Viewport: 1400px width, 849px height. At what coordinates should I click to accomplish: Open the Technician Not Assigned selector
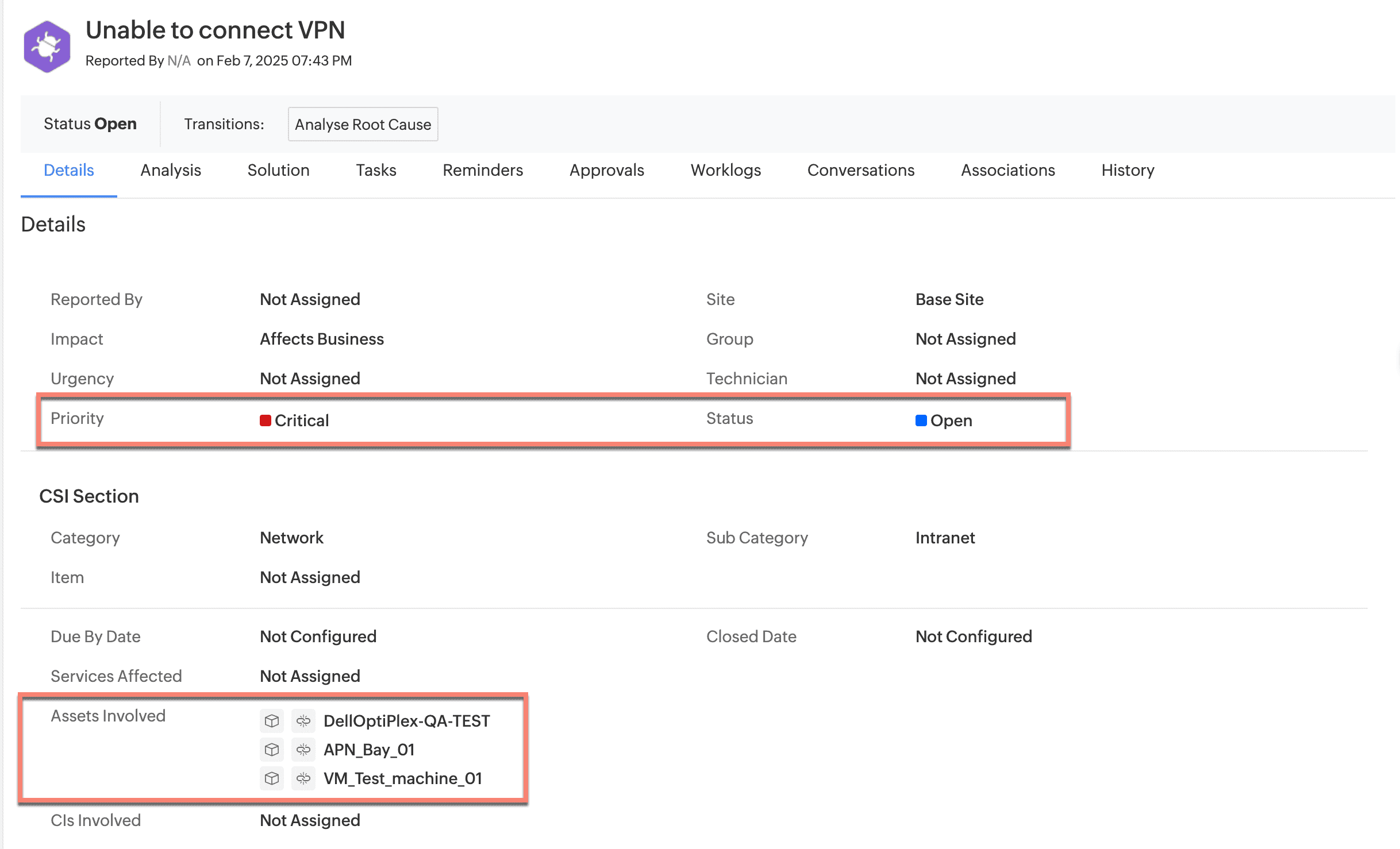coord(965,378)
